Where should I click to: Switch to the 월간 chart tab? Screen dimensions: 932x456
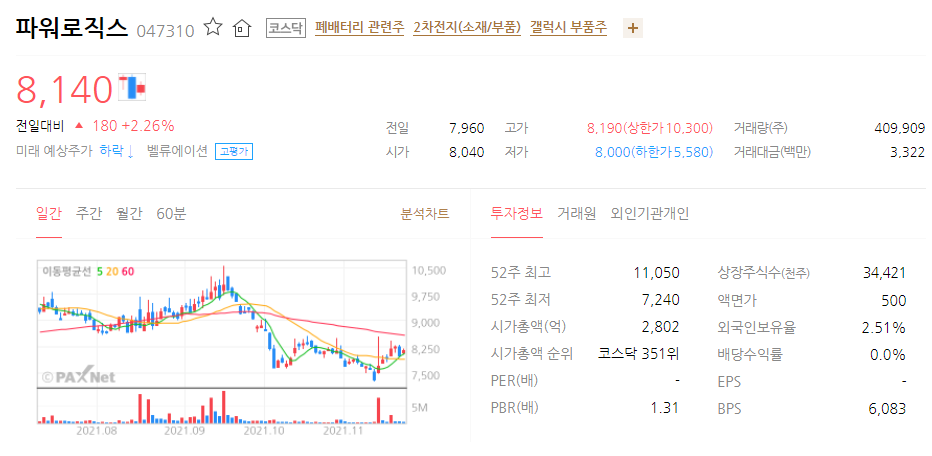tap(130, 213)
